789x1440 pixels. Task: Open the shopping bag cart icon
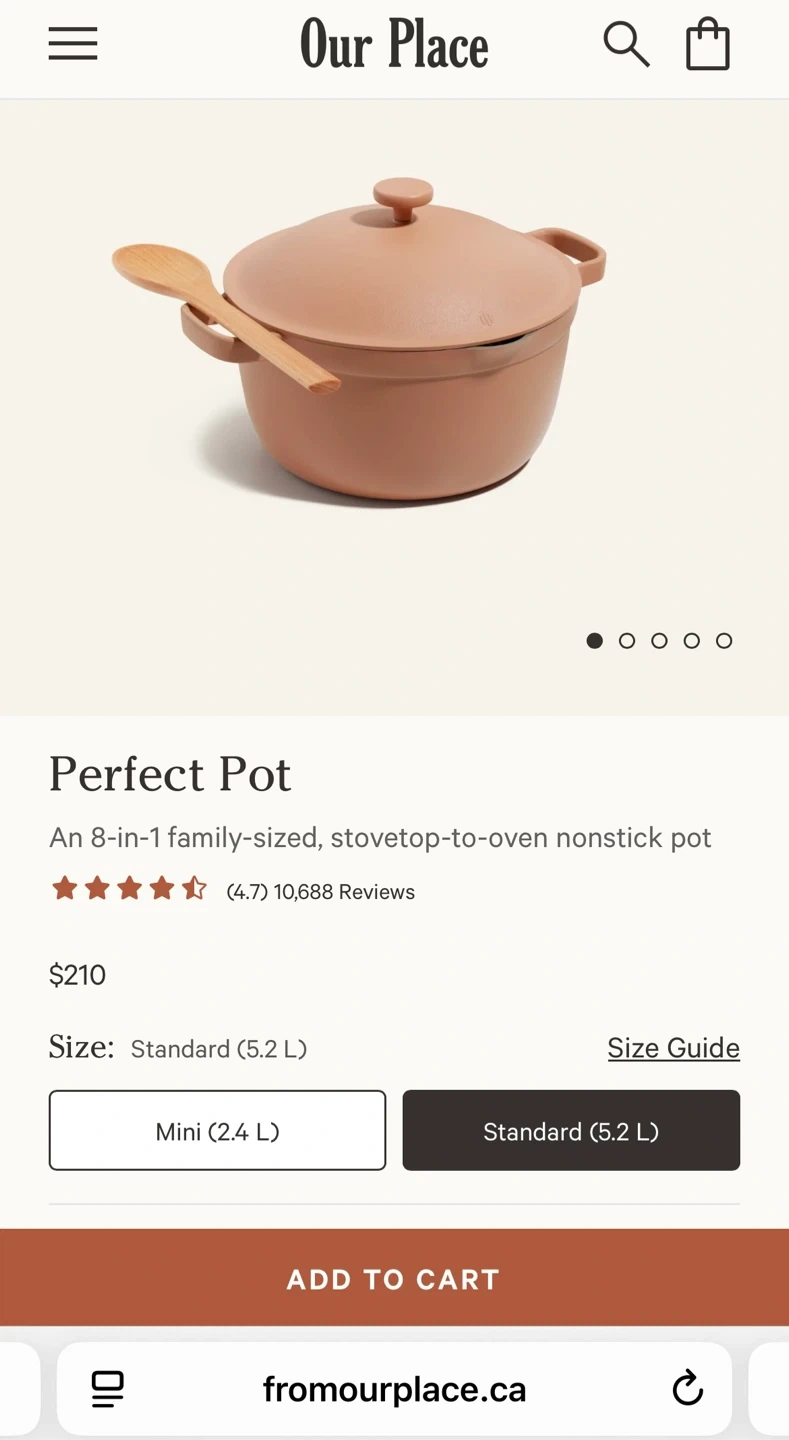pos(707,45)
